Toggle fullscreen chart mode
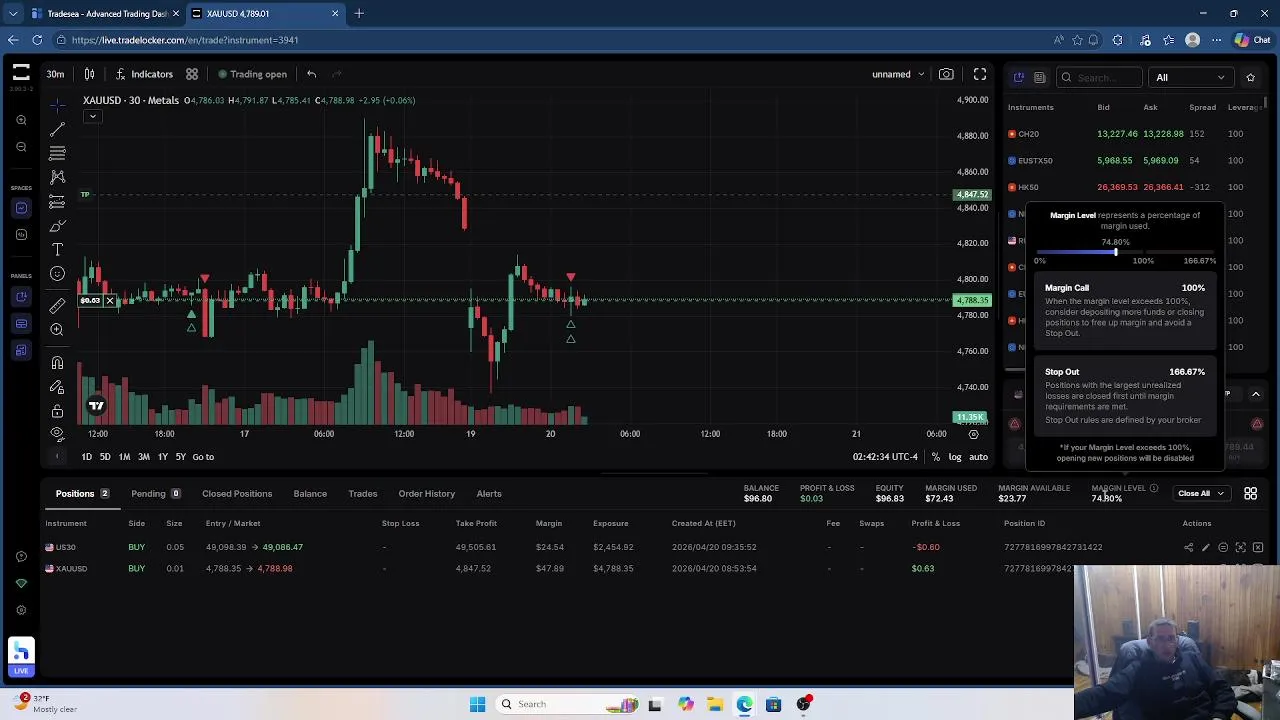Screen dimensions: 1280x720 (x=980, y=74)
